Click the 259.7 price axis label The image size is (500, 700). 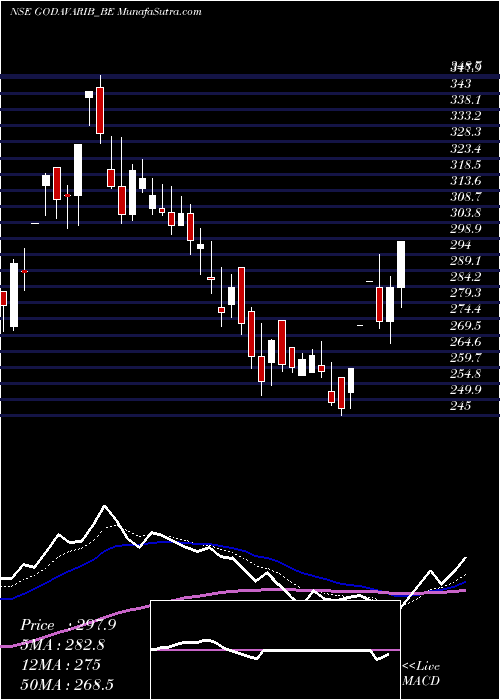click(x=465, y=358)
